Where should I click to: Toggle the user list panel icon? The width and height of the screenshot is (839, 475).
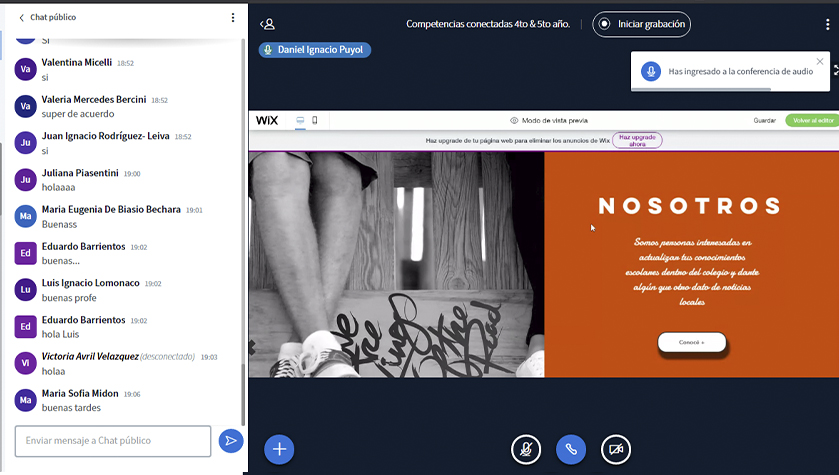[267, 24]
